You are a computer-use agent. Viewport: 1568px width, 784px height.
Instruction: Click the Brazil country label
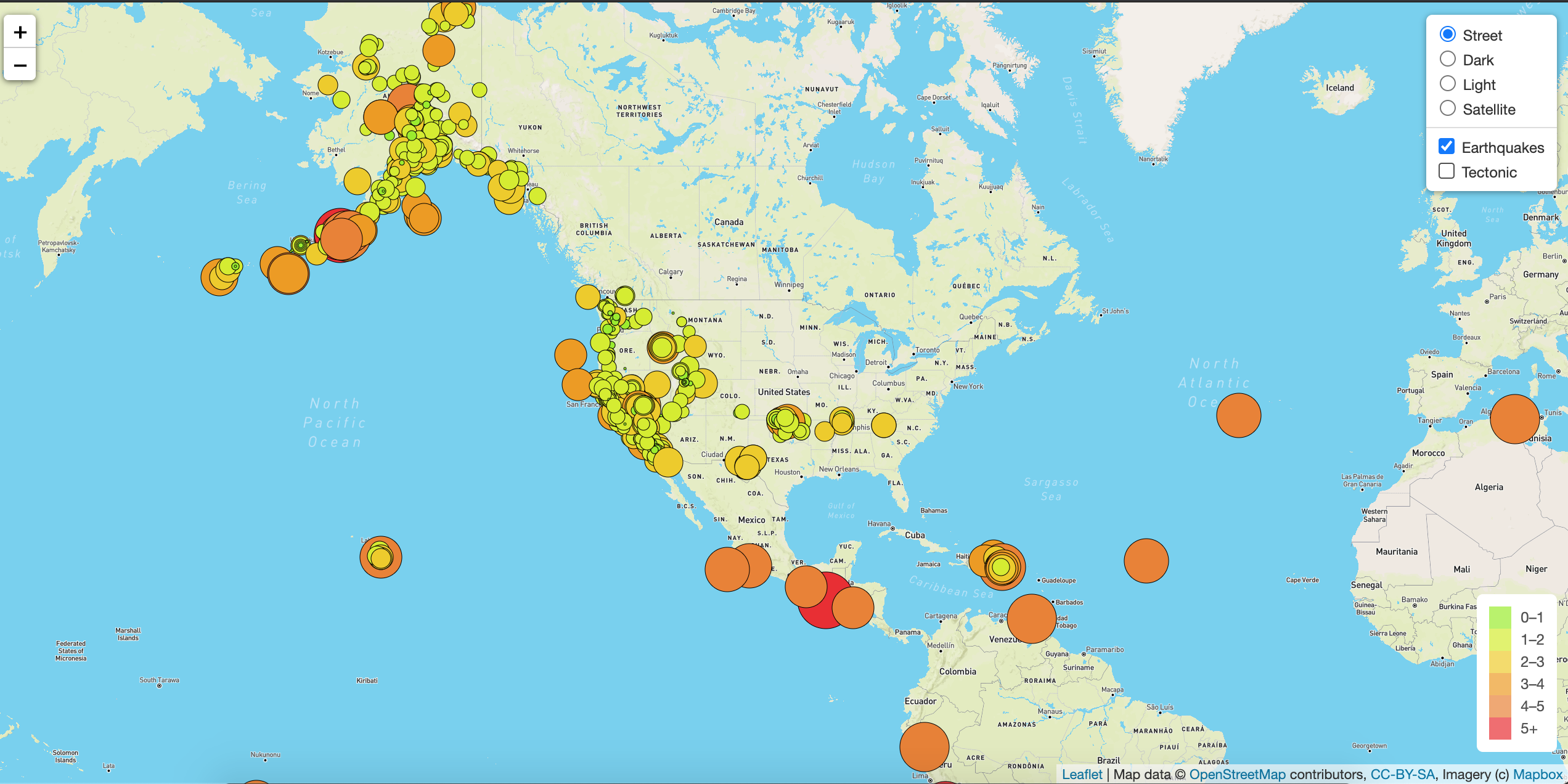click(1109, 760)
